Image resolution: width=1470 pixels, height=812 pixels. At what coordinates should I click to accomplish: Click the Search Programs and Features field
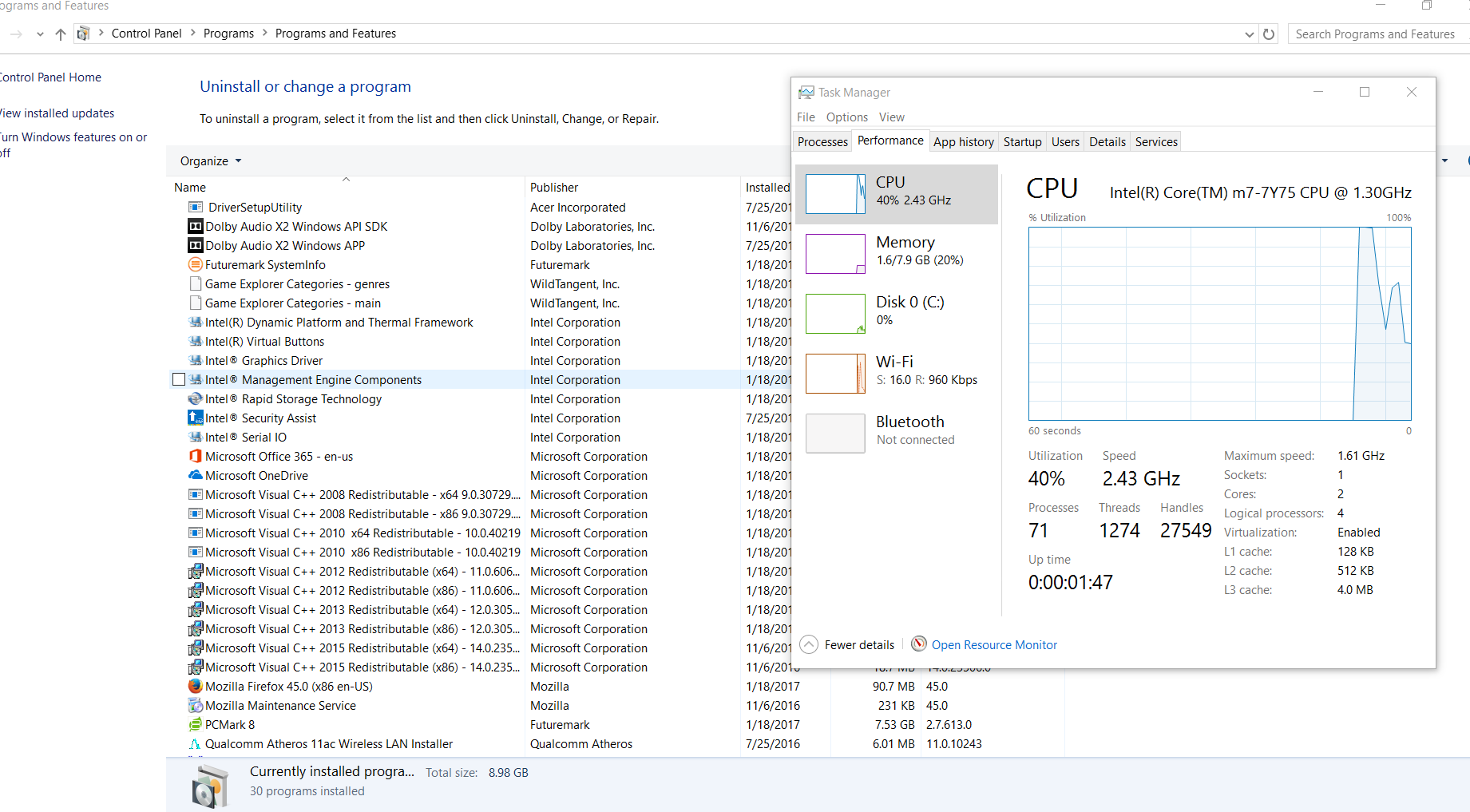point(1378,34)
